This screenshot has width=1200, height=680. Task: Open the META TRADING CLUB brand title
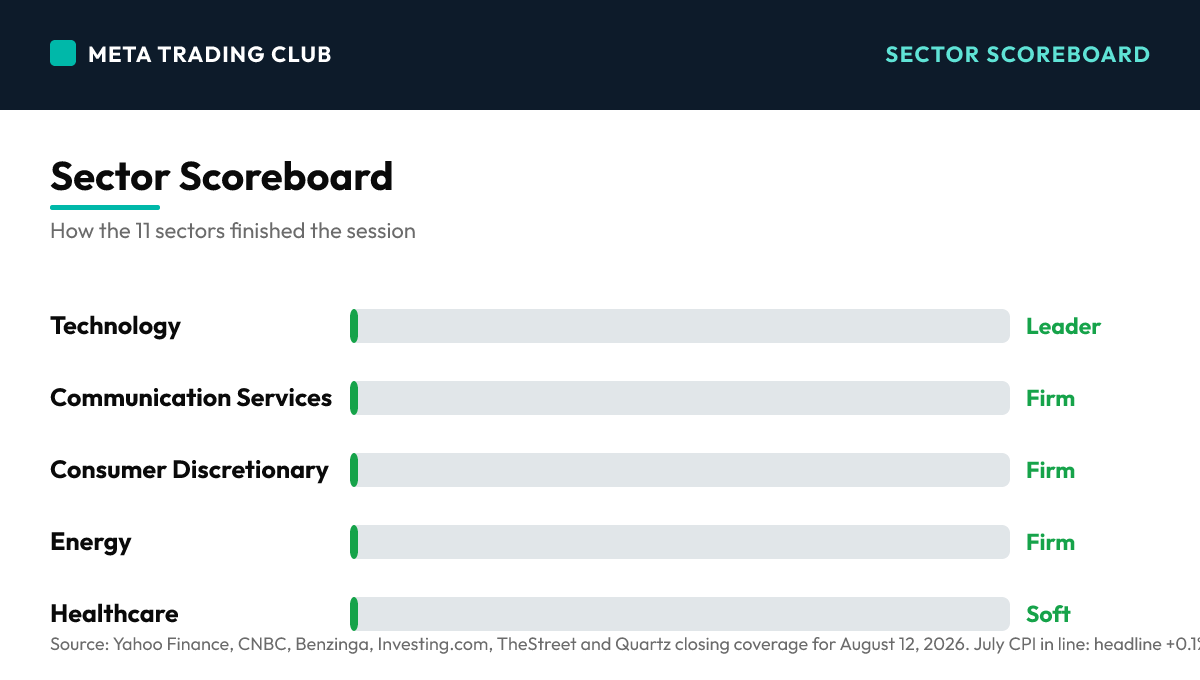click(210, 54)
